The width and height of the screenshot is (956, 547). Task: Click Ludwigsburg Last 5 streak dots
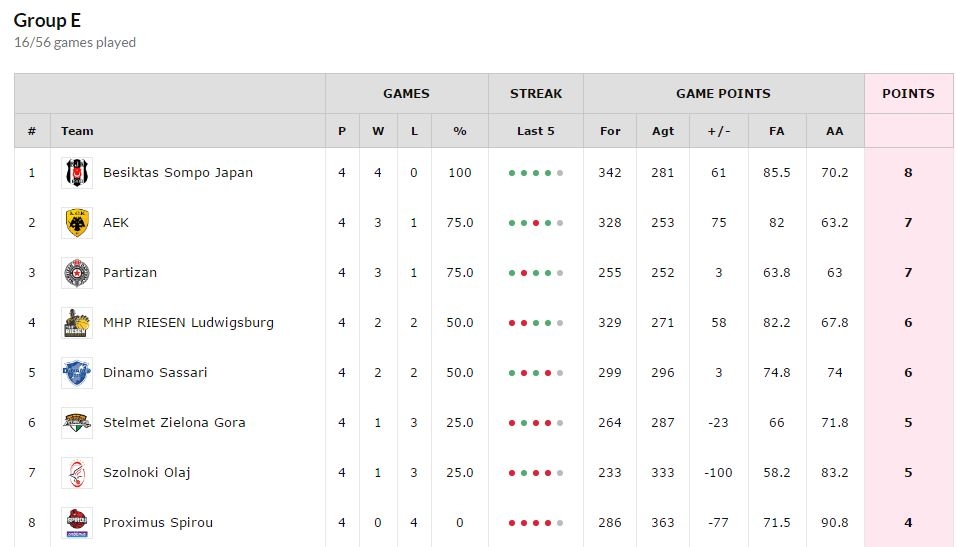click(x=536, y=323)
